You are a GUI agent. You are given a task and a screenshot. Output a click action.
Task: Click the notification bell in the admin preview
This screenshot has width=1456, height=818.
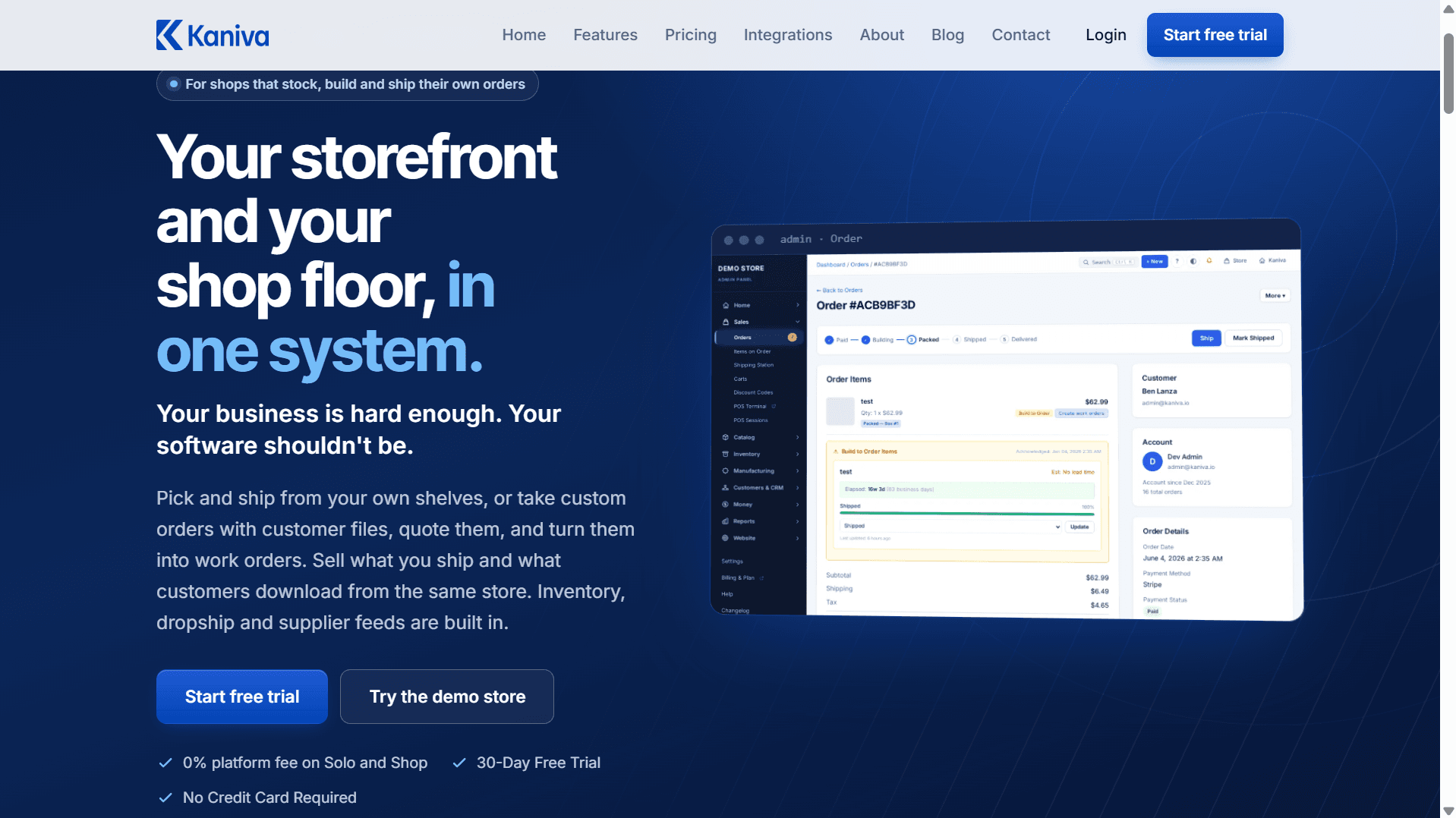point(1209,260)
